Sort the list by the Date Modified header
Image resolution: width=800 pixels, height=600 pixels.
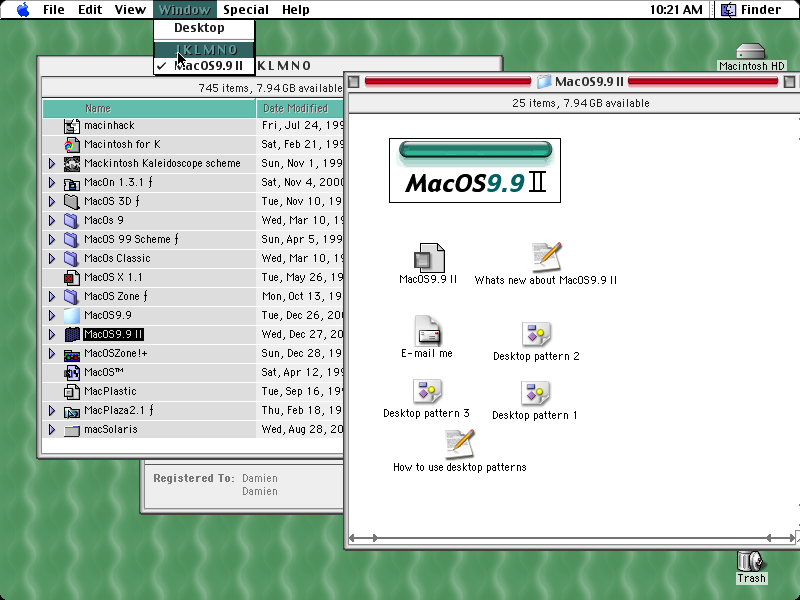click(300, 108)
